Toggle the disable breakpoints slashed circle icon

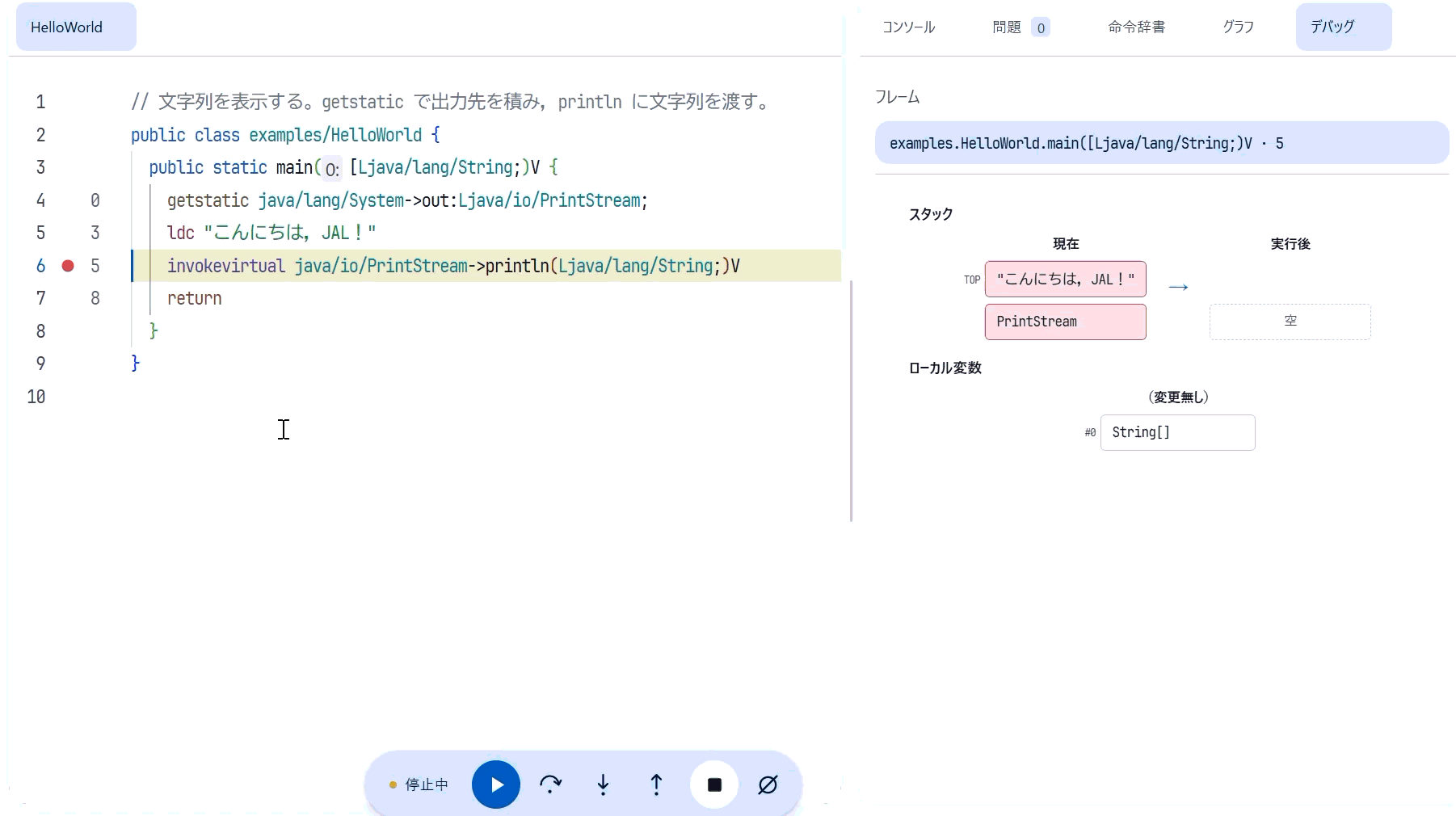(x=768, y=784)
